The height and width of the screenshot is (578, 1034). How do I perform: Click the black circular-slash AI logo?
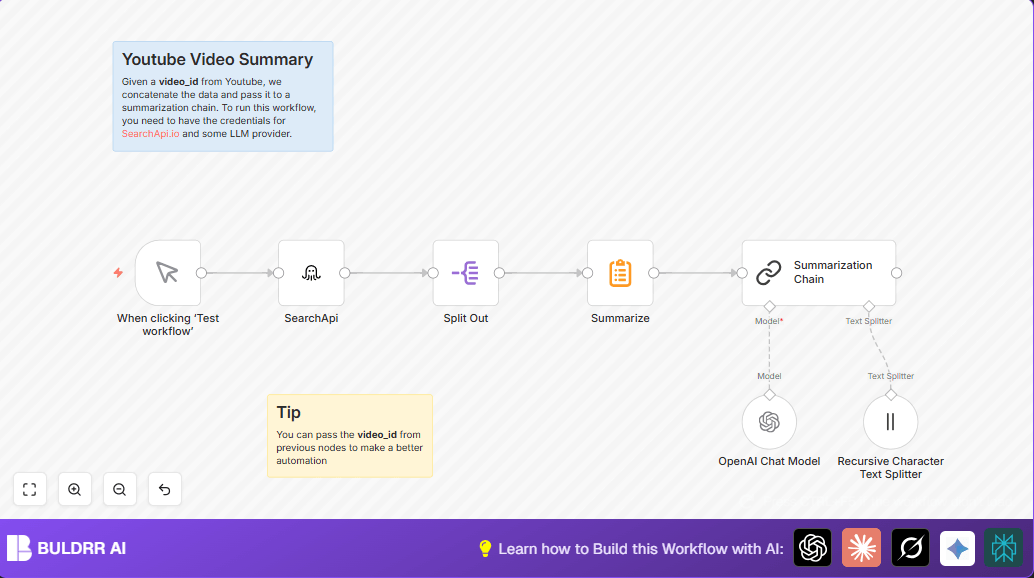click(910, 548)
